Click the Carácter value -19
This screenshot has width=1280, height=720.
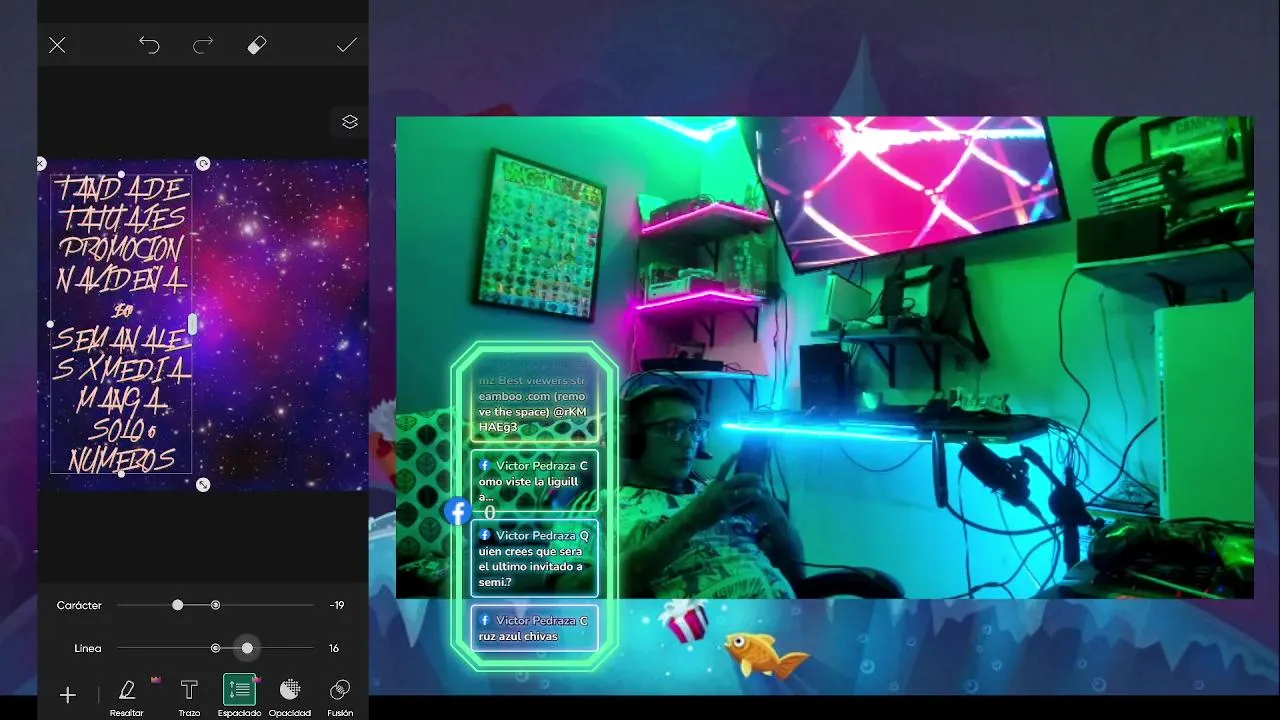pyautogui.click(x=337, y=606)
